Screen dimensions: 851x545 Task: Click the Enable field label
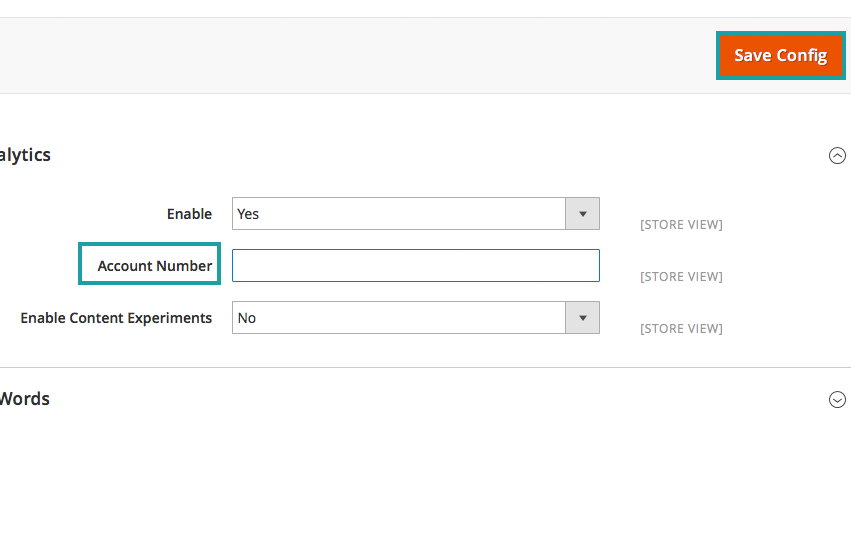click(x=189, y=214)
